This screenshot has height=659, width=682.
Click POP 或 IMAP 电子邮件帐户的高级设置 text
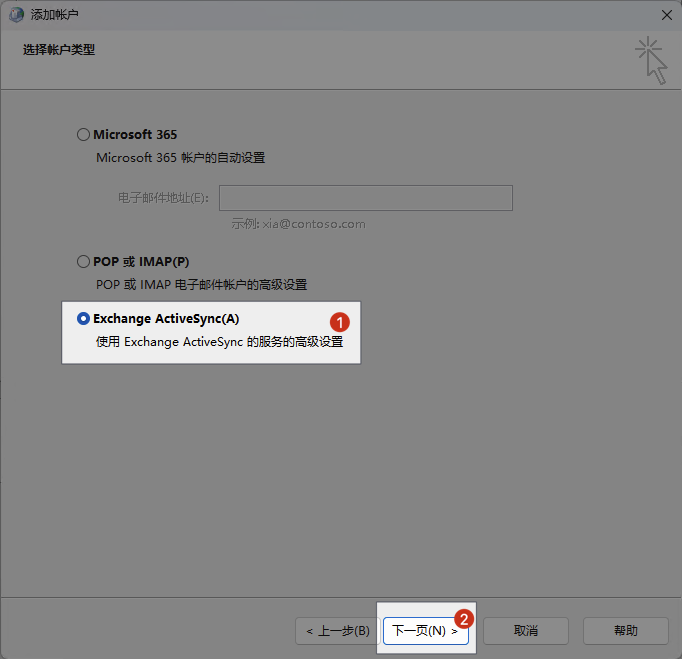201,285
